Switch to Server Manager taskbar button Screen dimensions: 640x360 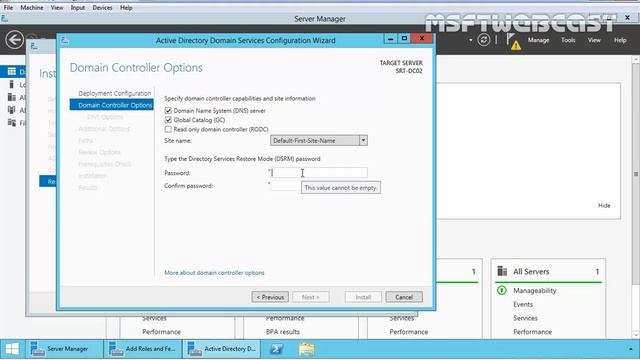point(64,349)
